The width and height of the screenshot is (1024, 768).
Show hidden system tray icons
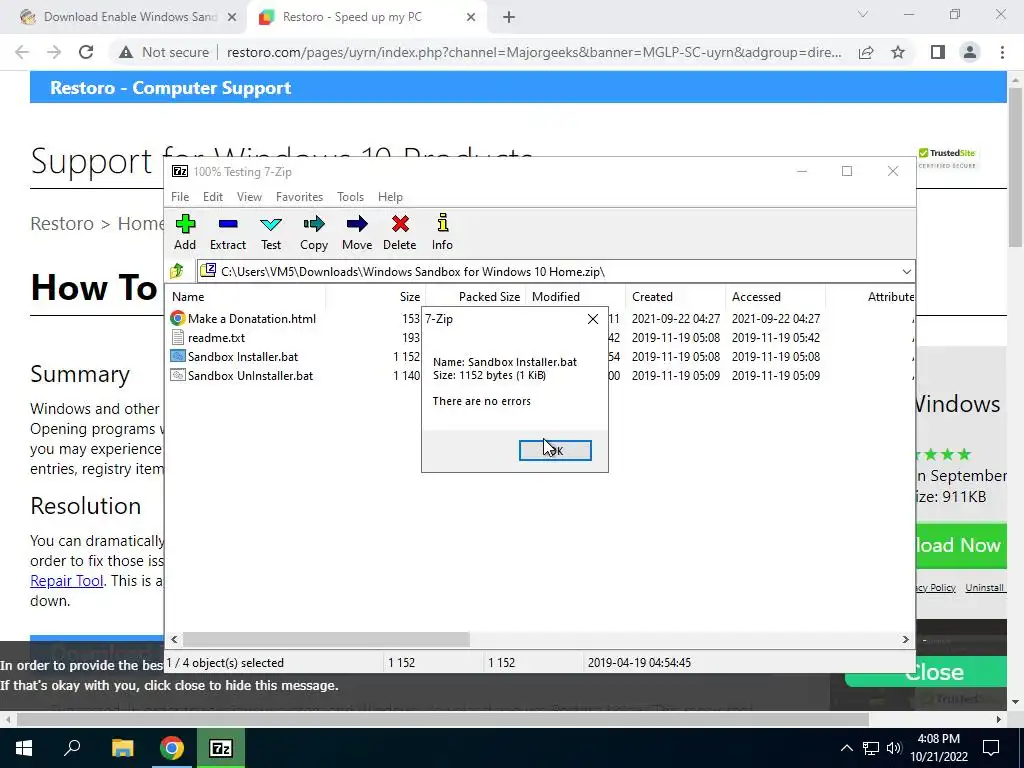(x=846, y=748)
